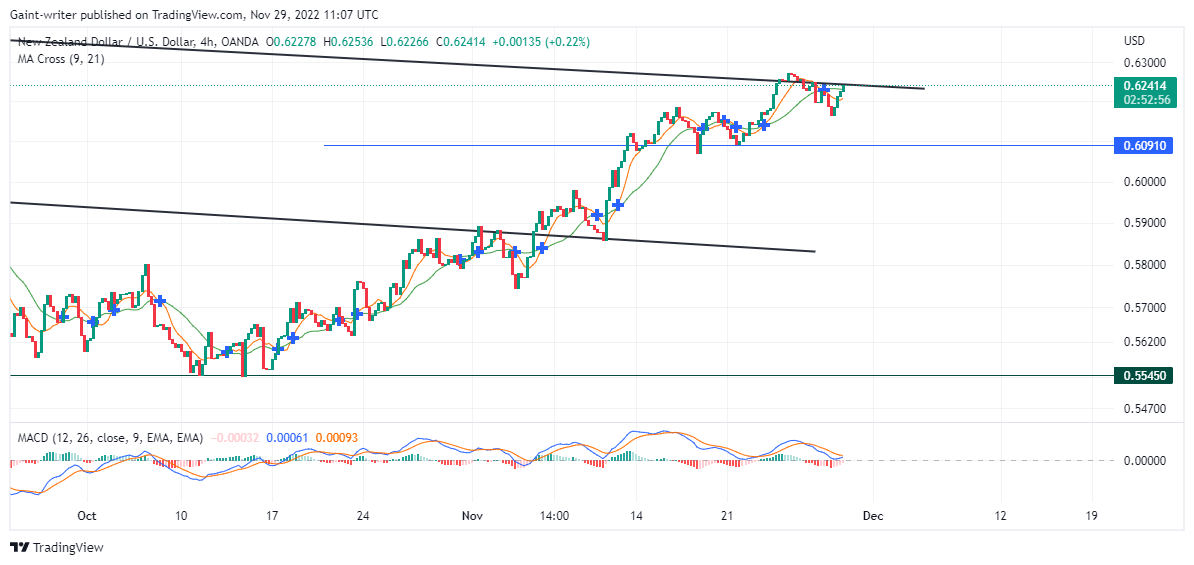1194x565 pixels.
Task: Click the 0.00000 MACD axis value
Action: point(1147,461)
